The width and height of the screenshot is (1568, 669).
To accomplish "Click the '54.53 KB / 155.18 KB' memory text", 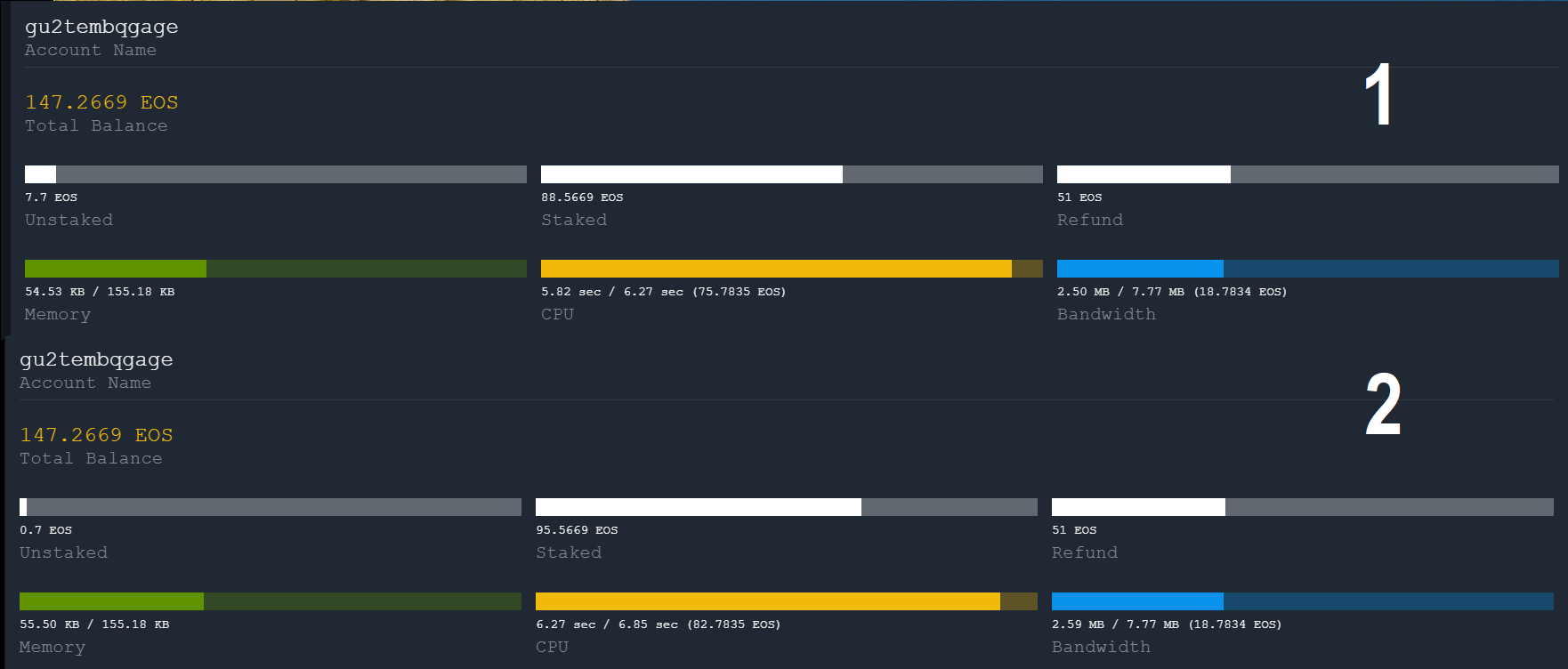I will 100,292.
